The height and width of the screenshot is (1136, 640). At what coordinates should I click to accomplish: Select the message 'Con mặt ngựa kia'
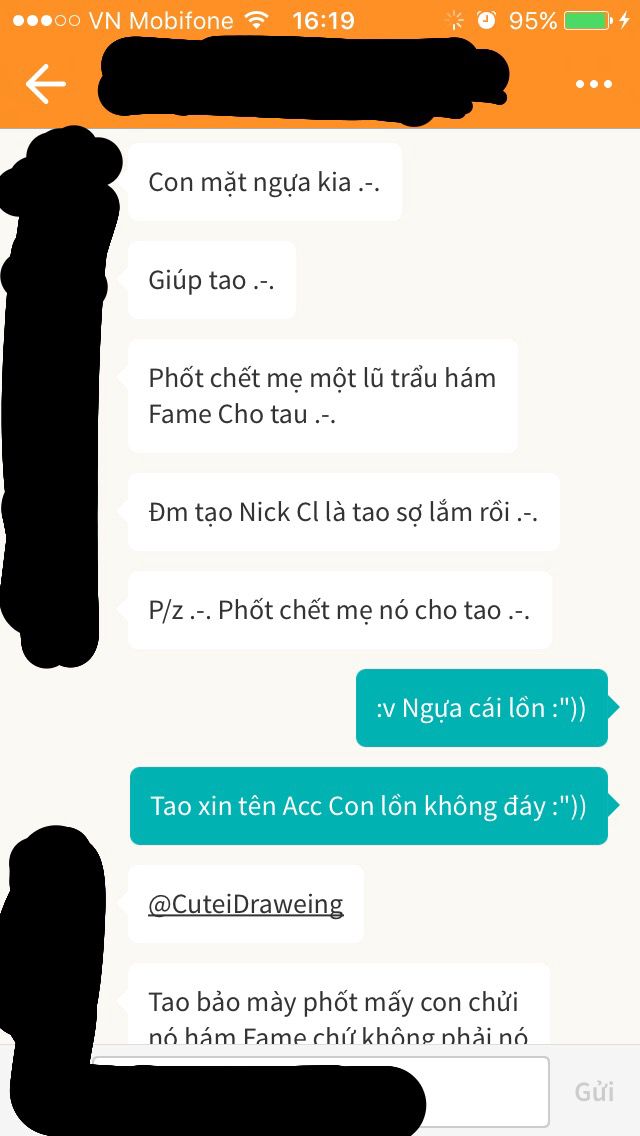(265, 182)
